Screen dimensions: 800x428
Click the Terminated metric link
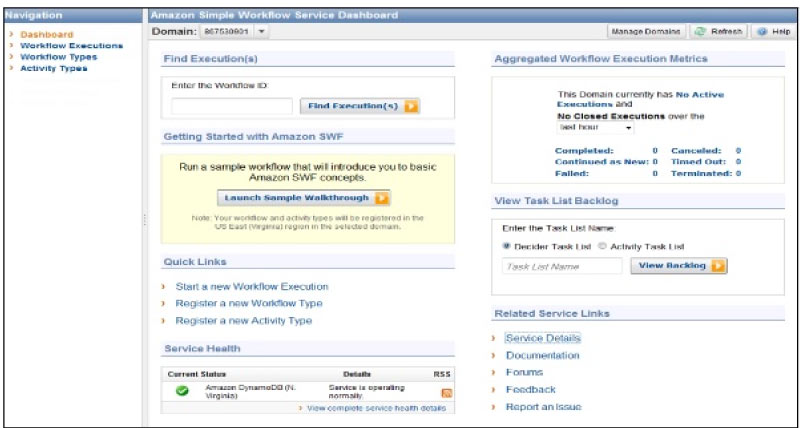(702, 173)
